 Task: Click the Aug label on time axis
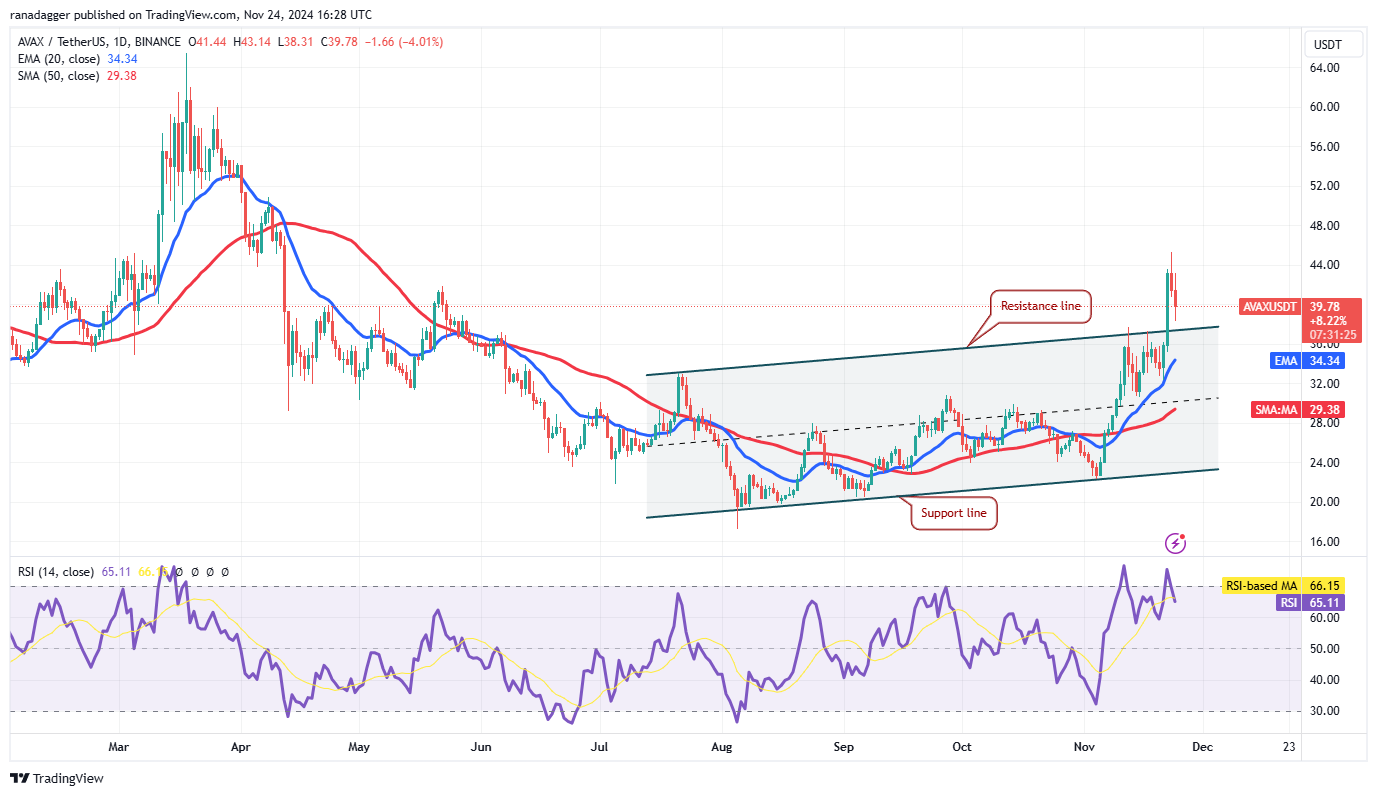723,747
